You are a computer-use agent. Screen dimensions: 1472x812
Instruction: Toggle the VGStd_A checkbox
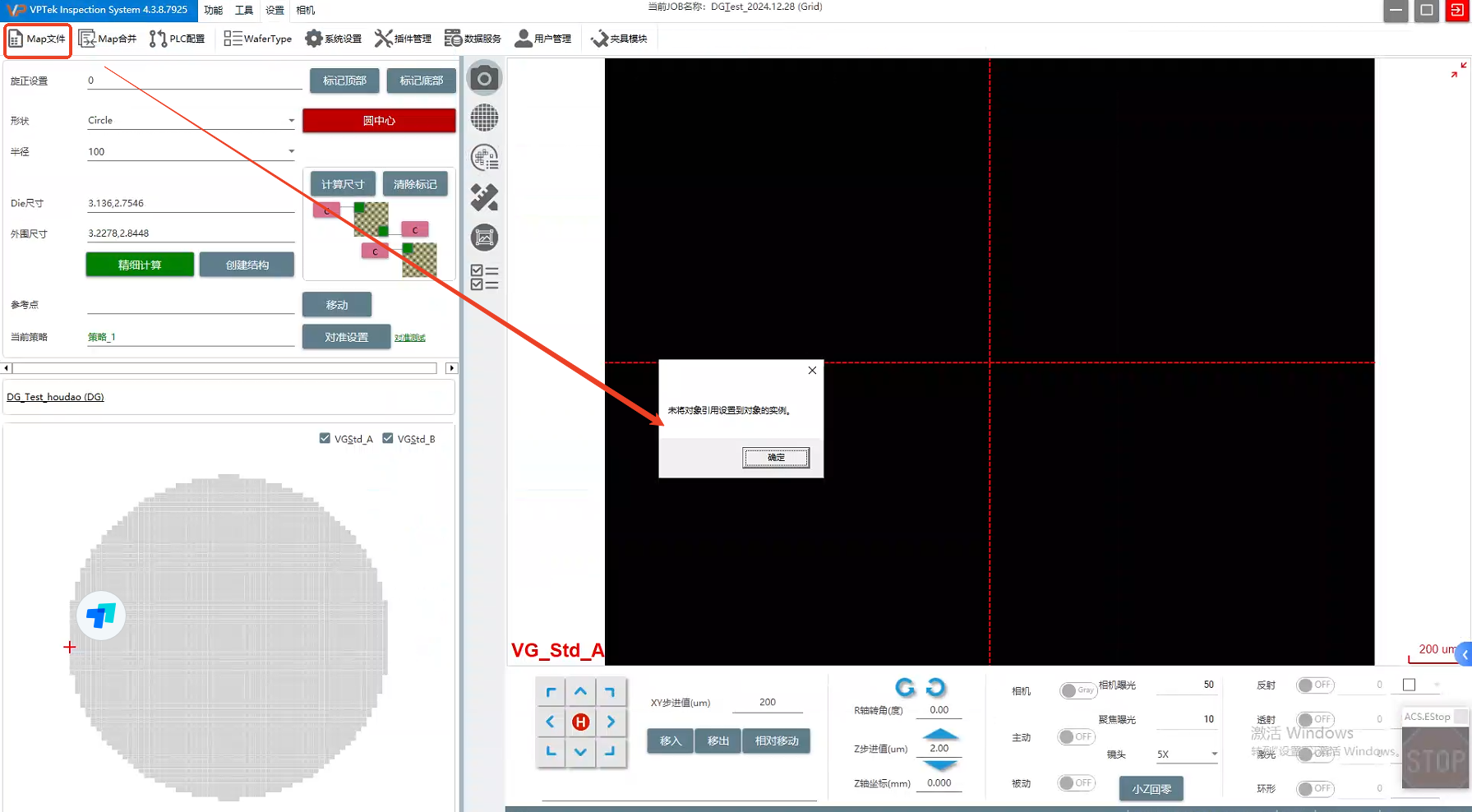(325, 438)
